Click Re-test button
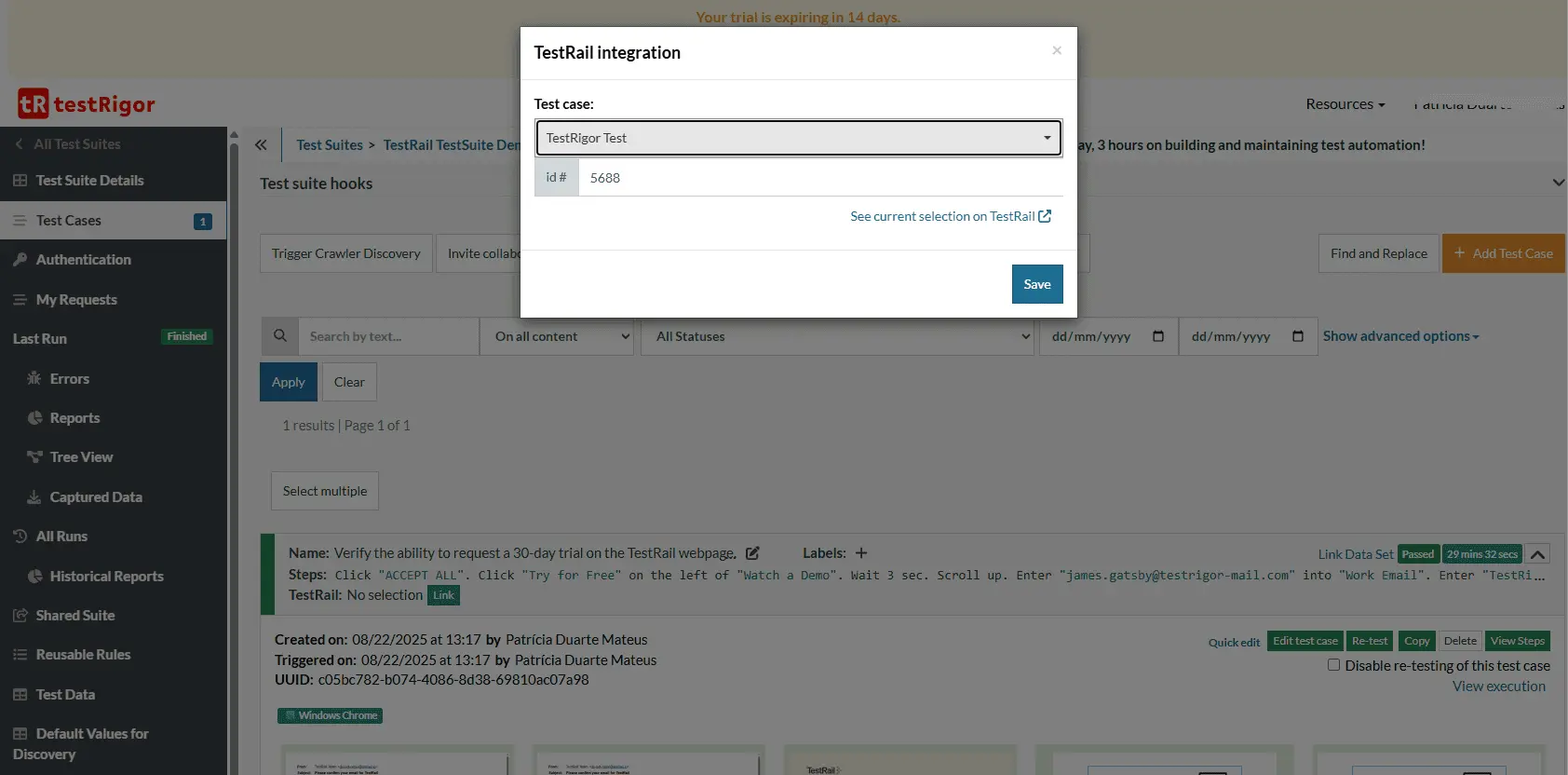Screen dimensions: 1568x775 click(x=1370, y=641)
